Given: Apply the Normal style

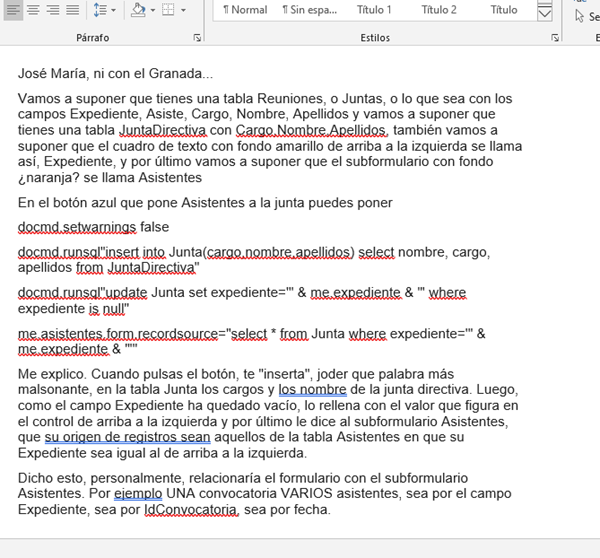Looking at the screenshot, I should point(244,10).
